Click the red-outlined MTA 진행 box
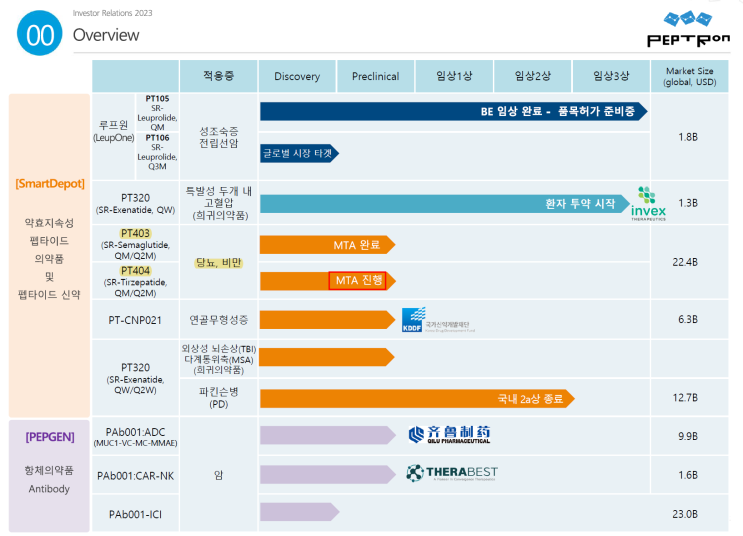The height and width of the screenshot is (536, 743). 357,280
